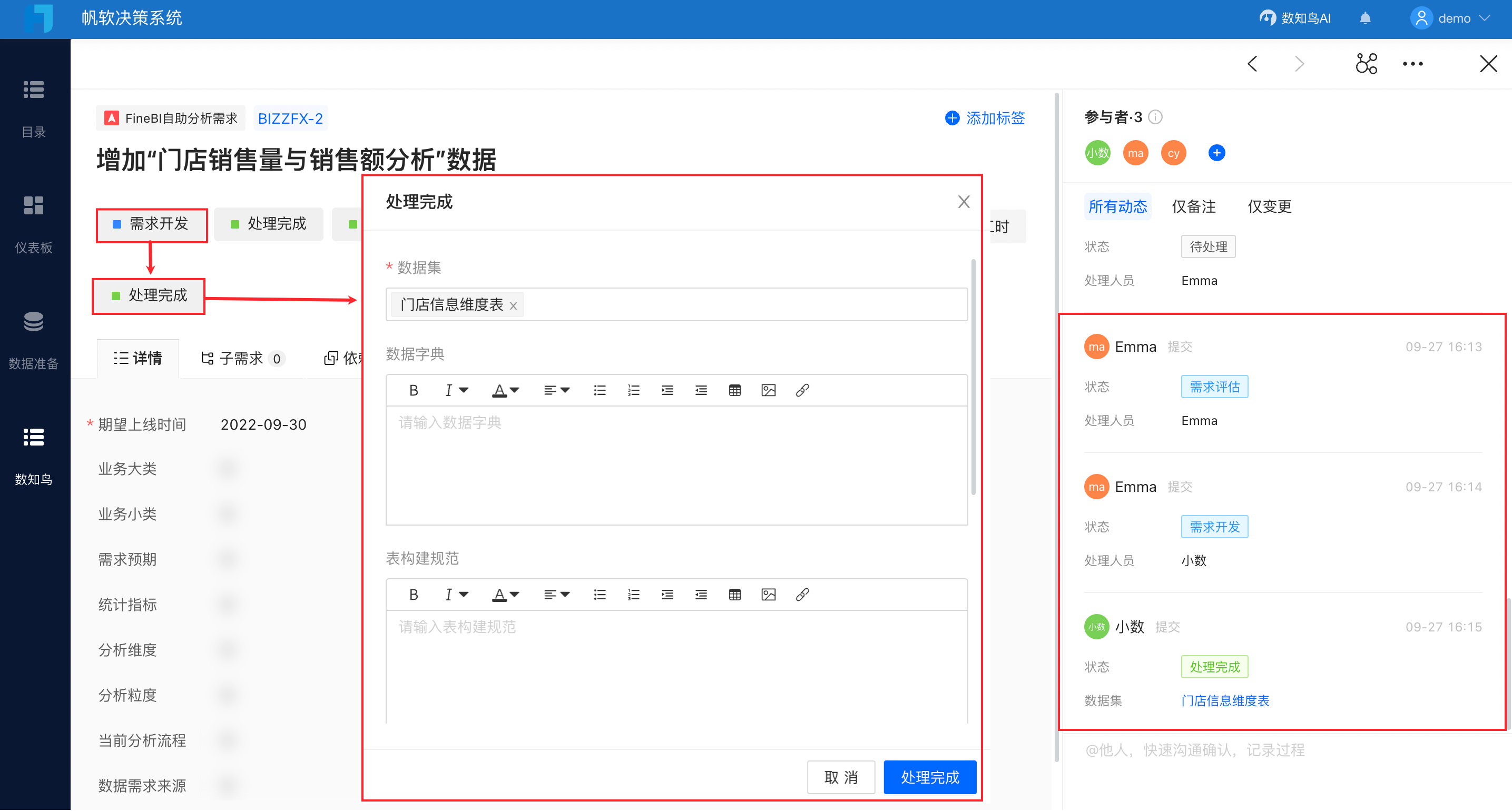Click into the 数据字典 text input area
The height and width of the screenshot is (811, 1512).
[675, 463]
